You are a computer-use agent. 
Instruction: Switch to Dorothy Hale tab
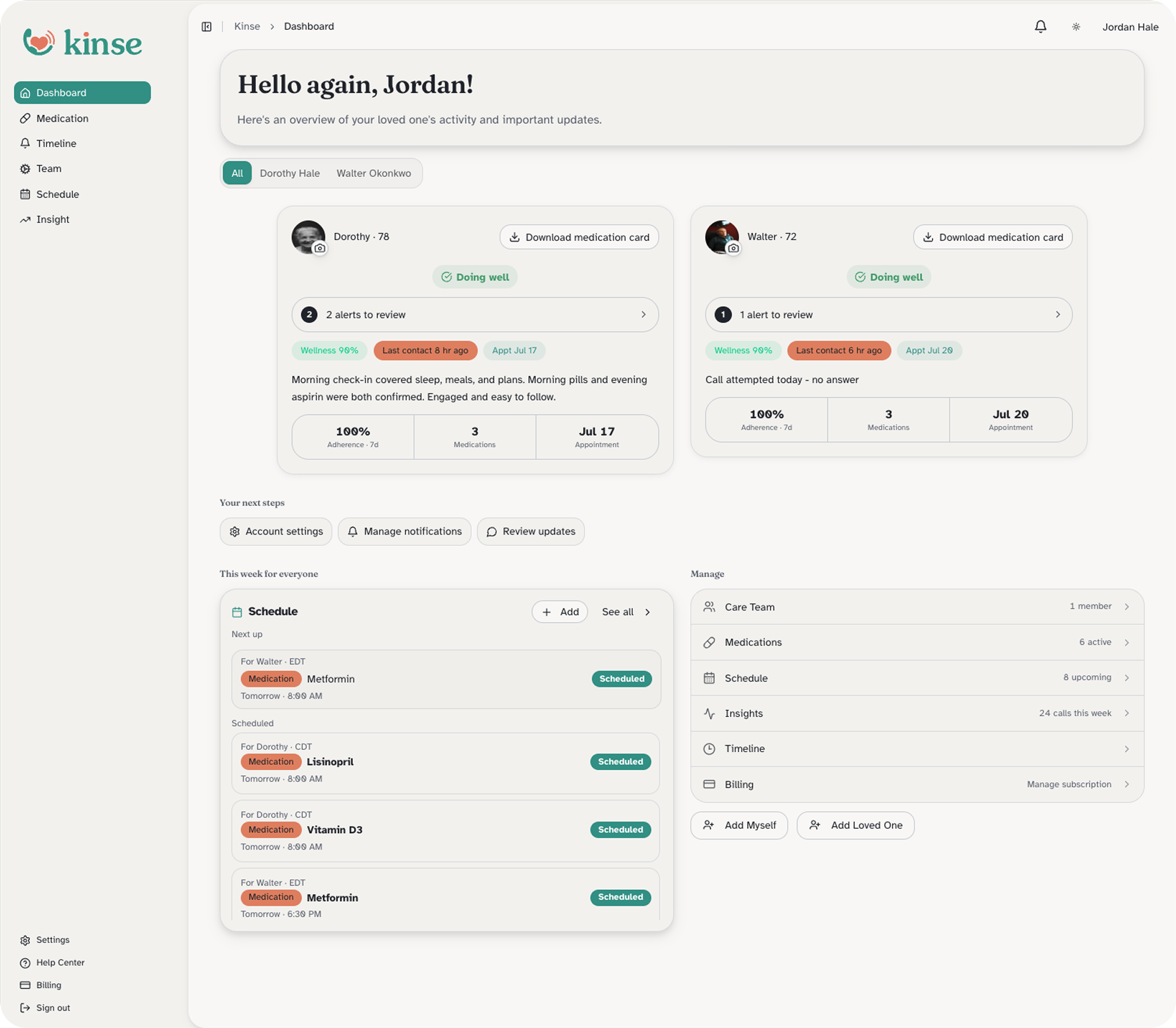290,173
